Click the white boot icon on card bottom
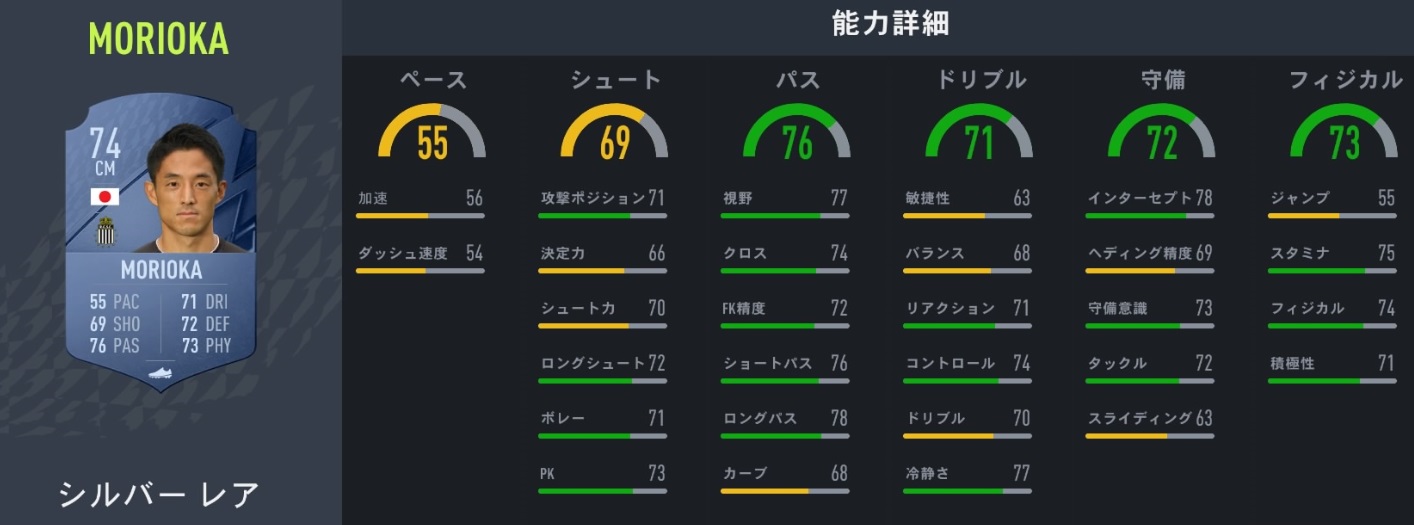The width and height of the screenshot is (1414, 525). click(161, 372)
